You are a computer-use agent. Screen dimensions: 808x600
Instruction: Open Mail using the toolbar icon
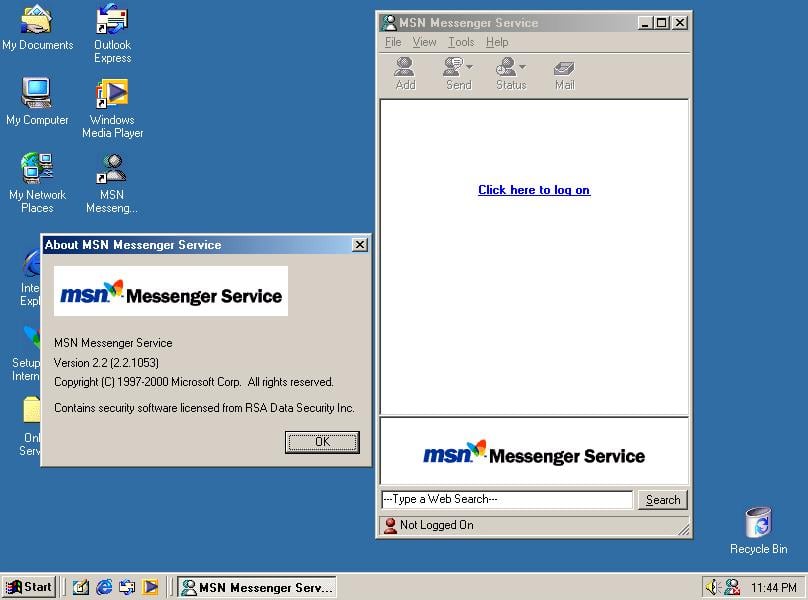click(x=563, y=70)
